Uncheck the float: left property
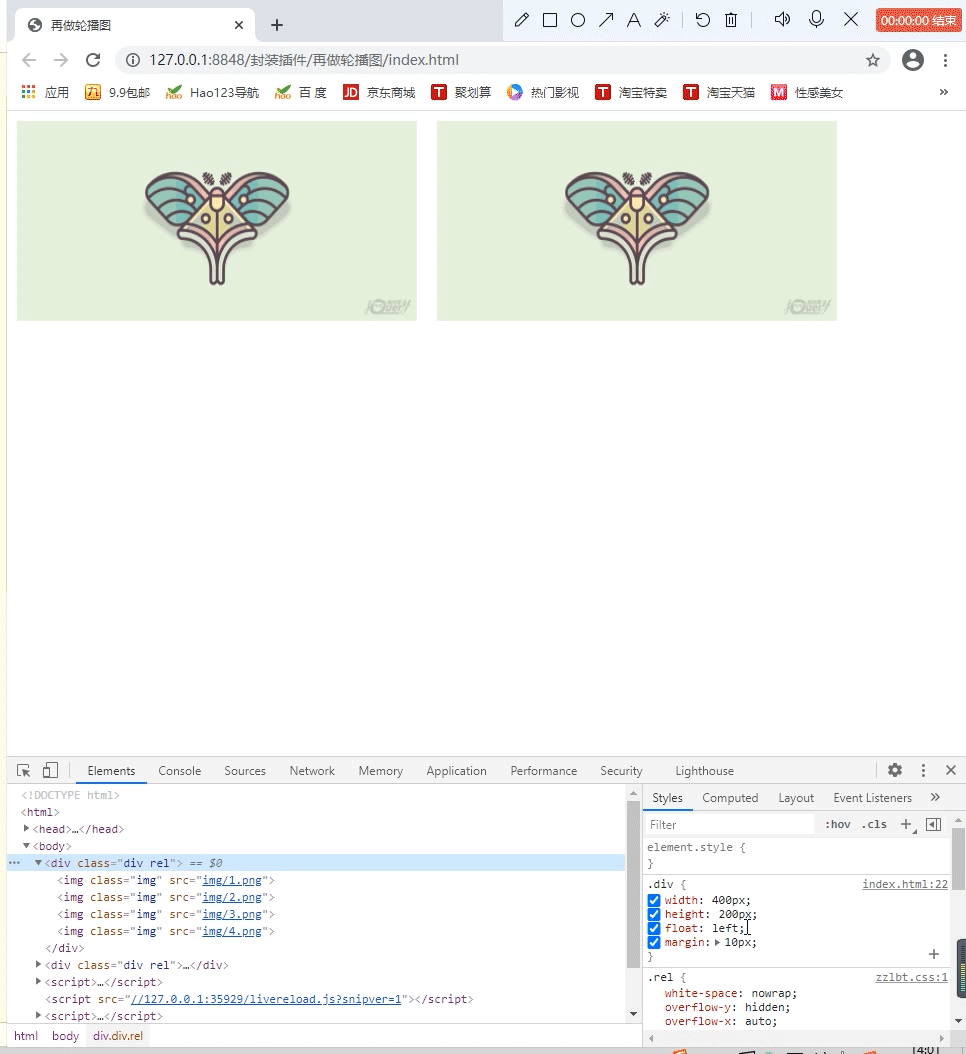Viewport: 966px width, 1054px height. [x=654, y=928]
